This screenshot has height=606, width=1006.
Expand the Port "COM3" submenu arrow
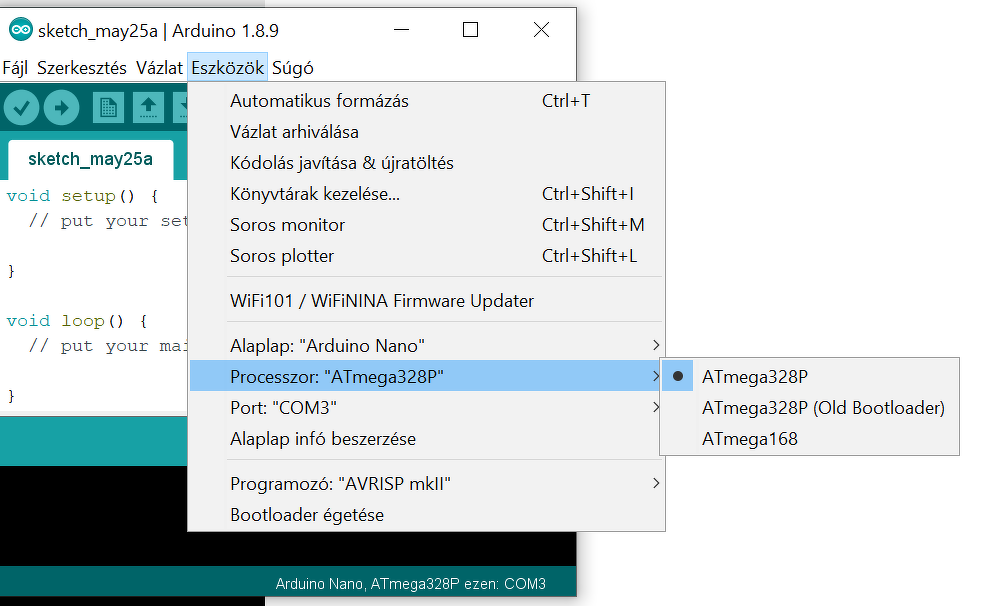(656, 407)
